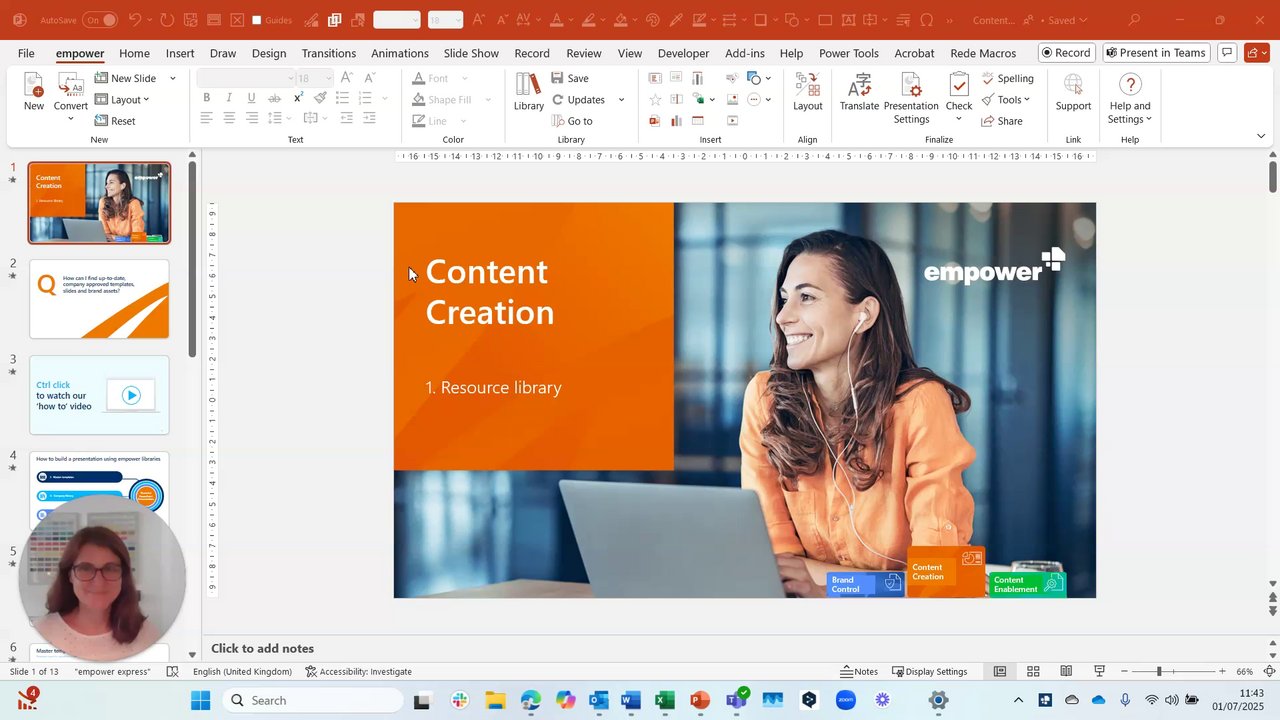Open Presentation Settings in Finalize group
The image size is (1280, 720).
[x=911, y=98]
